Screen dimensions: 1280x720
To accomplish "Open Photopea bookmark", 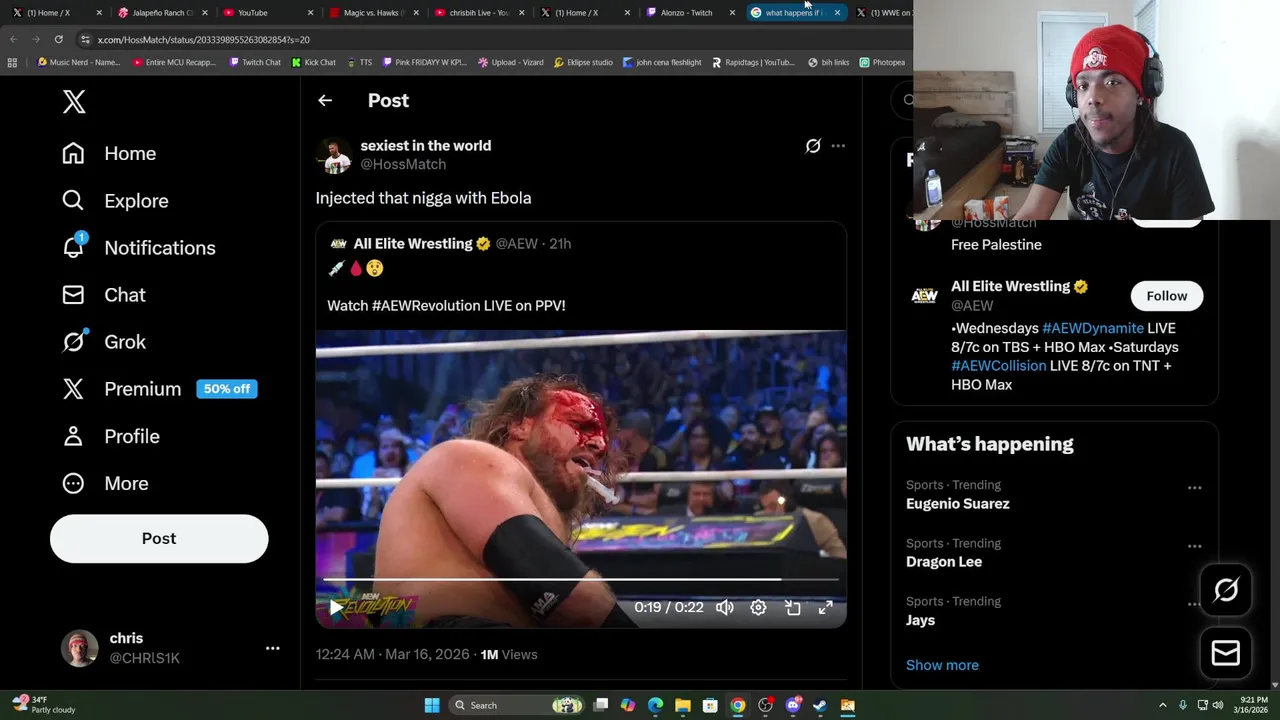I will [x=882, y=62].
